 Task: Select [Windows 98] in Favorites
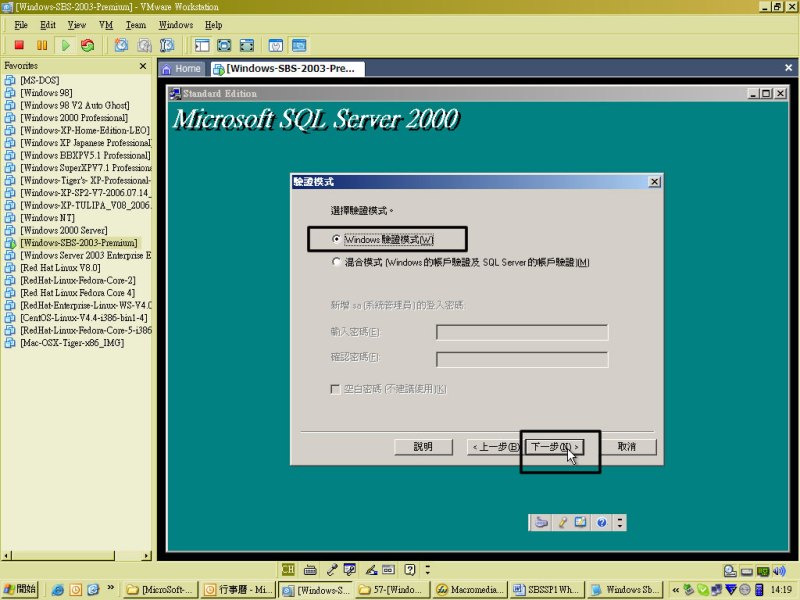pos(46,93)
